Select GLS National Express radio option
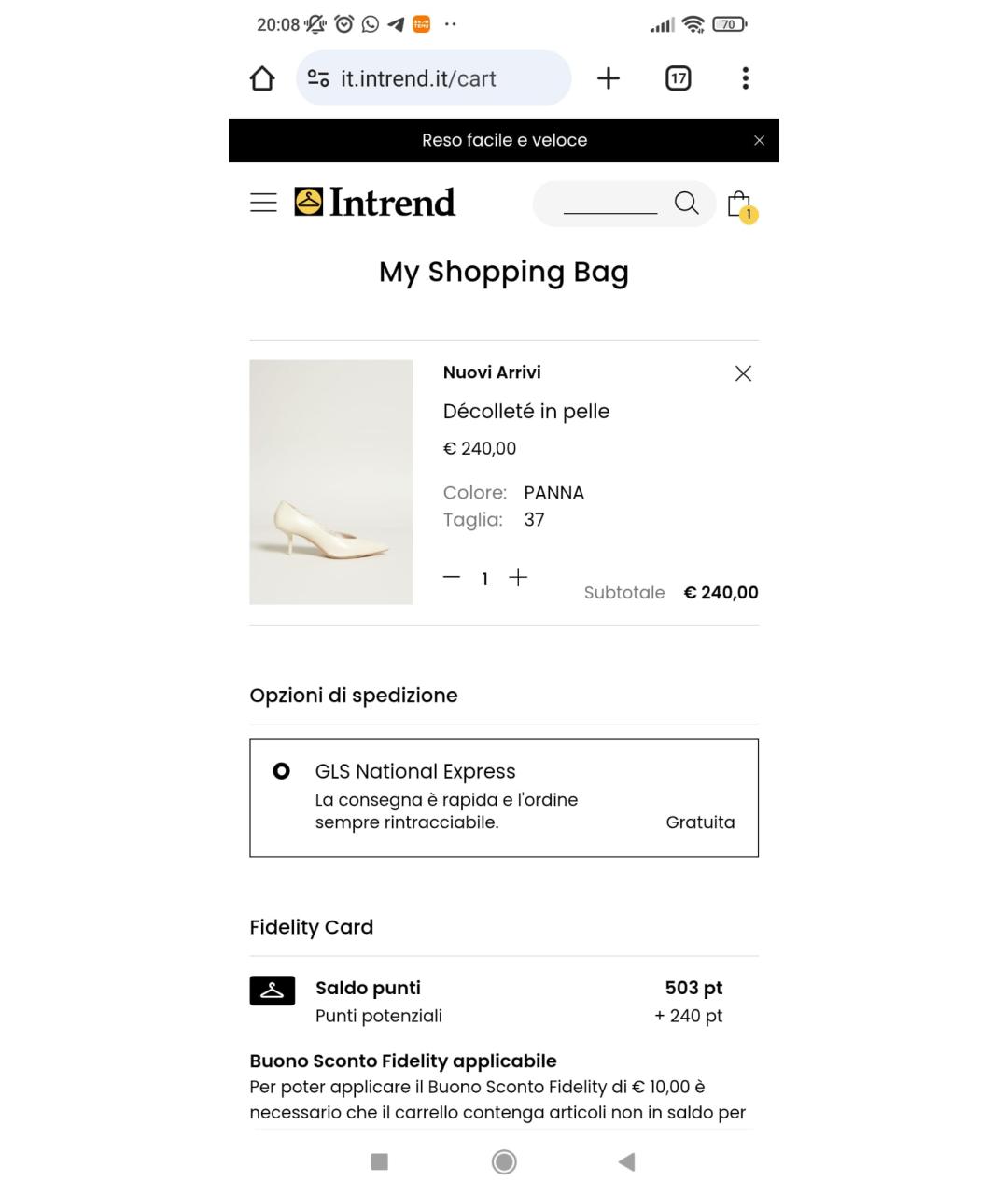The width and height of the screenshot is (1008, 1195). [281, 771]
